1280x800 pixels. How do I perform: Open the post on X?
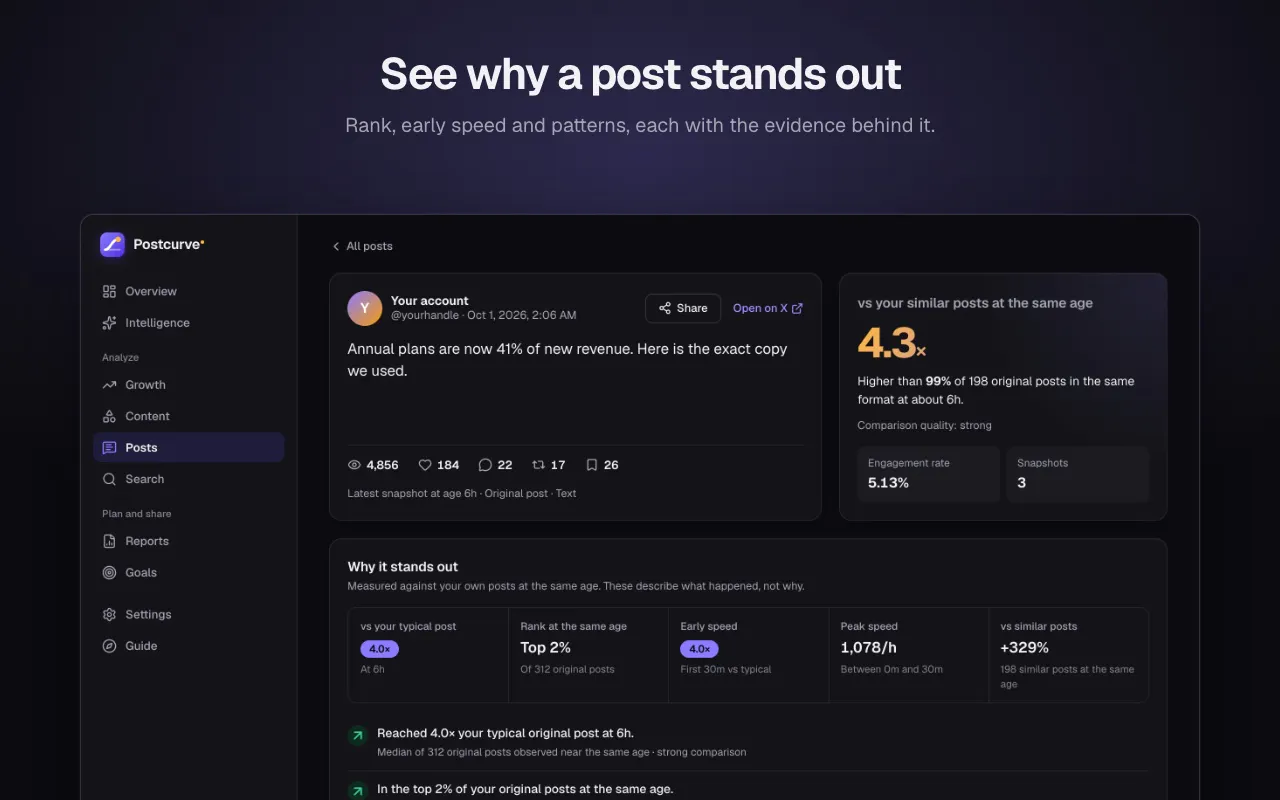pos(768,308)
